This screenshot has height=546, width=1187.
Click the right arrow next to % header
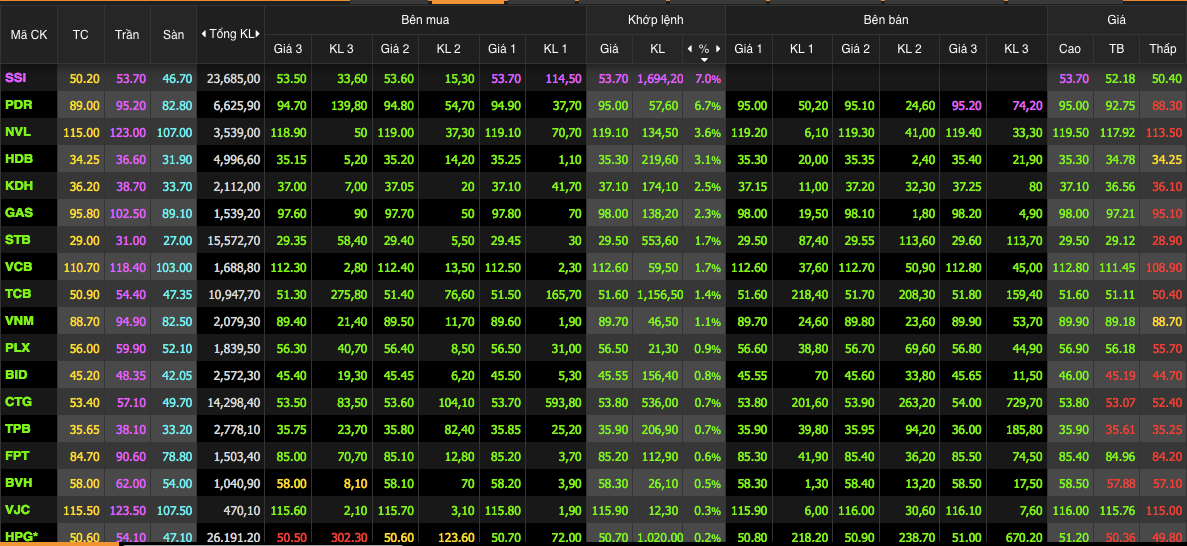coord(718,48)
